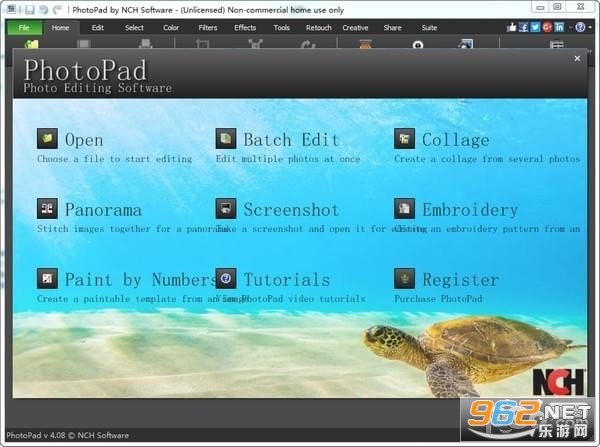Click the 'PhotoPad v 4.08 © NCH Software' status text
Screen dimensions: 600x447
pyautogui.click(x=67, y=435)
